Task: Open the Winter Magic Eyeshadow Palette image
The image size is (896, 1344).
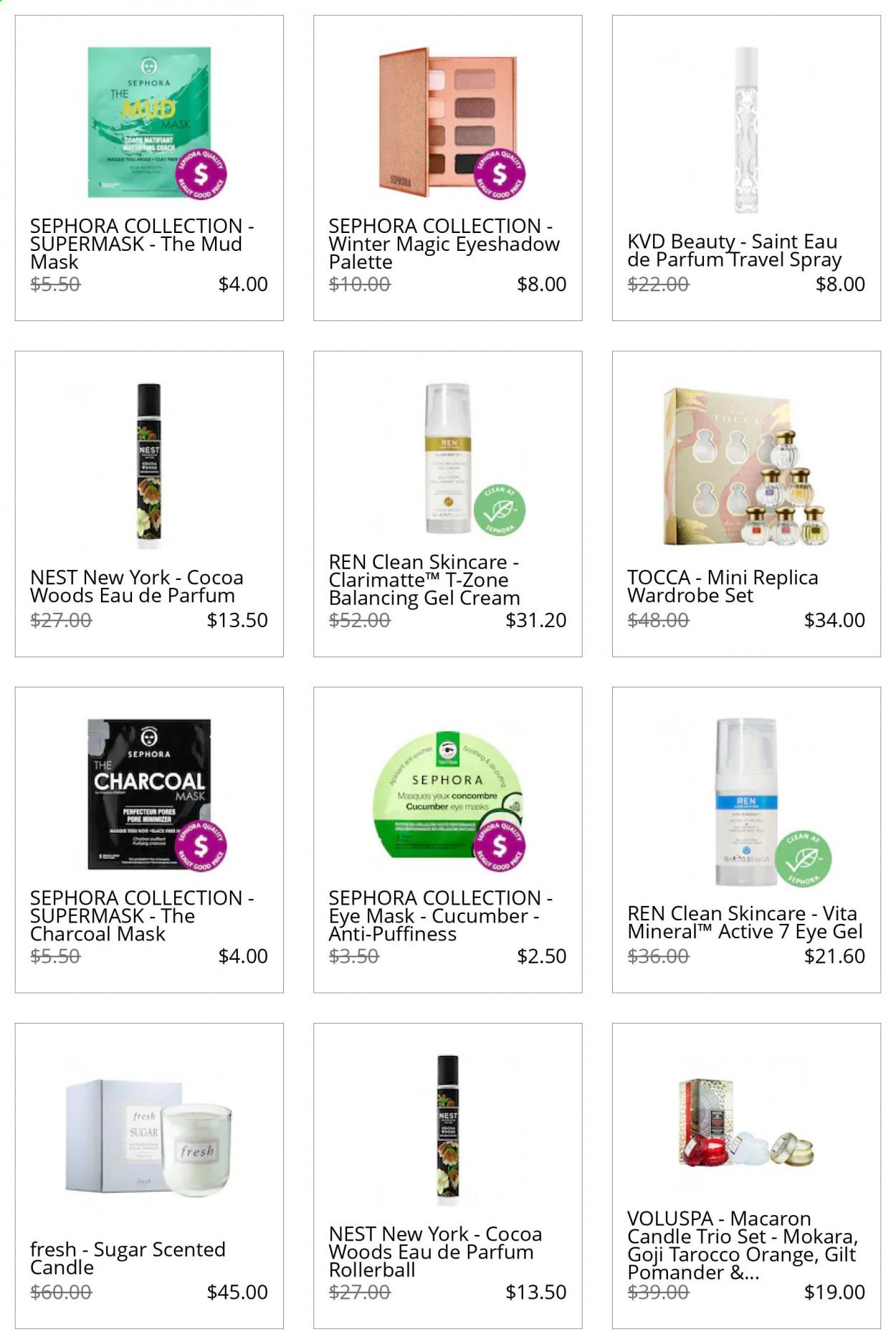Action: click(447, 123)
